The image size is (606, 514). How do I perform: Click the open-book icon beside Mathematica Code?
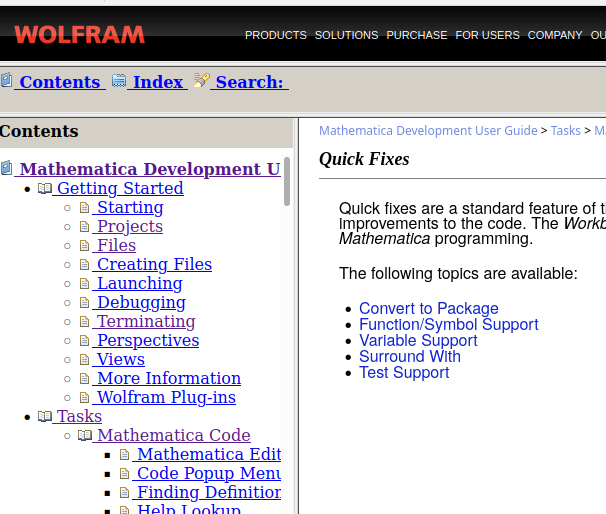click(85, 435)
